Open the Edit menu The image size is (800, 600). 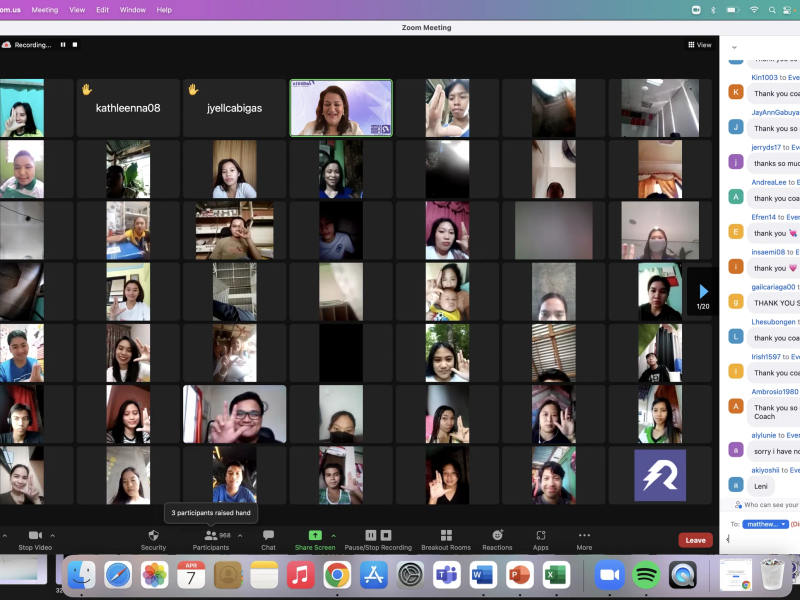(103, 10)
